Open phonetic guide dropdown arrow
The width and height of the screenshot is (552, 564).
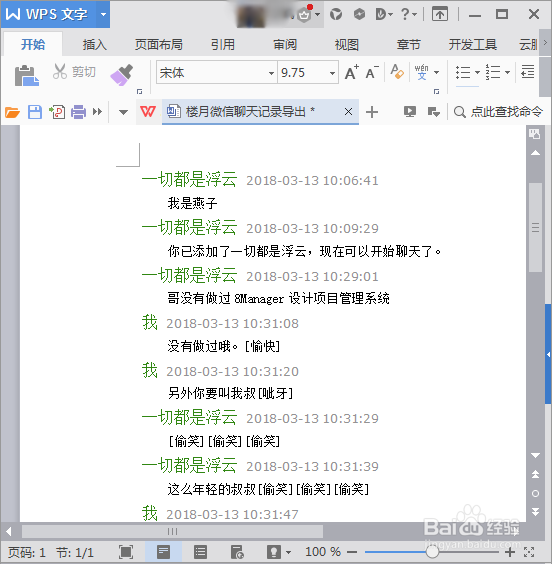coord(437,72)
